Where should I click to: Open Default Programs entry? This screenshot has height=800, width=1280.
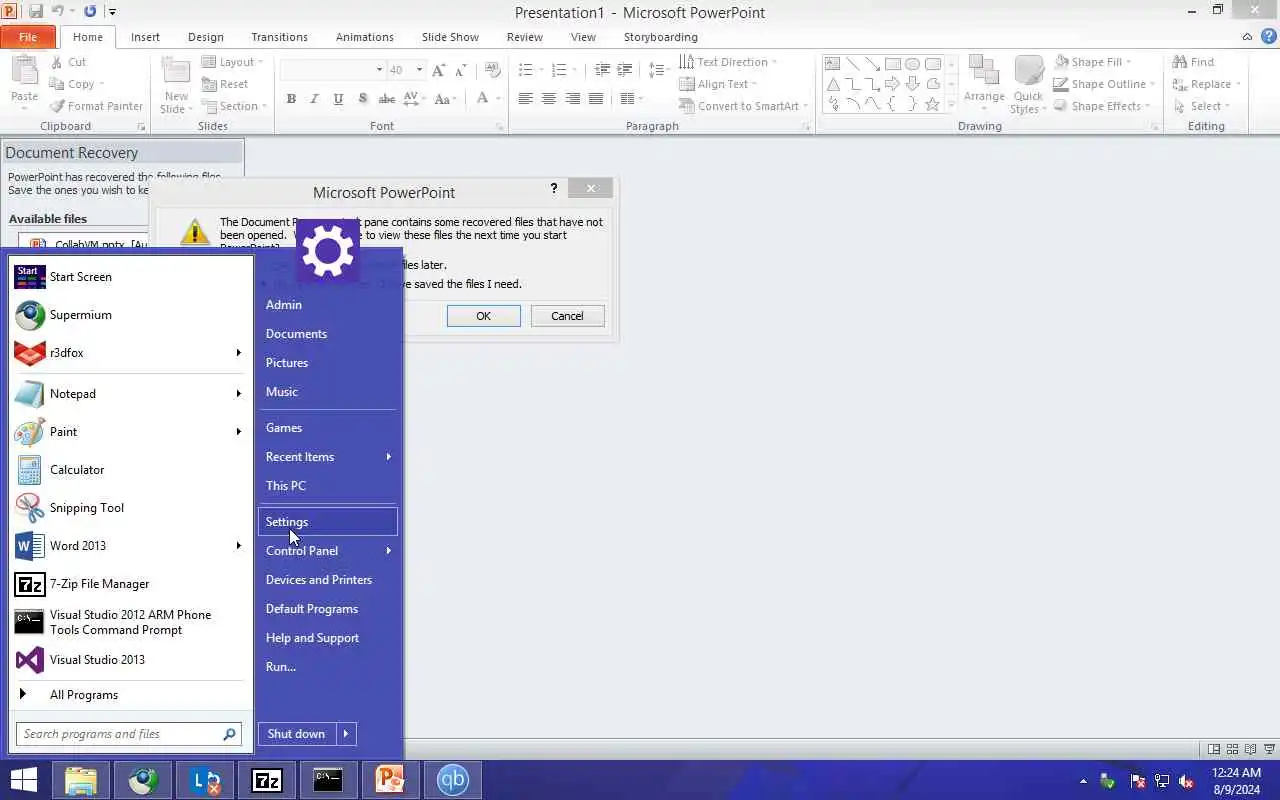click(x=328, y=609)
